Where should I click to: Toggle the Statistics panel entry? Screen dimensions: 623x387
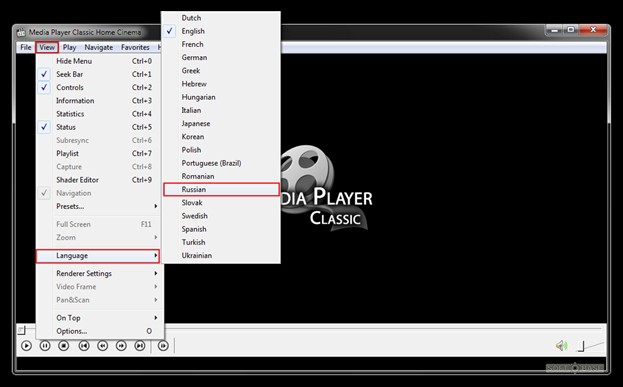pos(98,114)
